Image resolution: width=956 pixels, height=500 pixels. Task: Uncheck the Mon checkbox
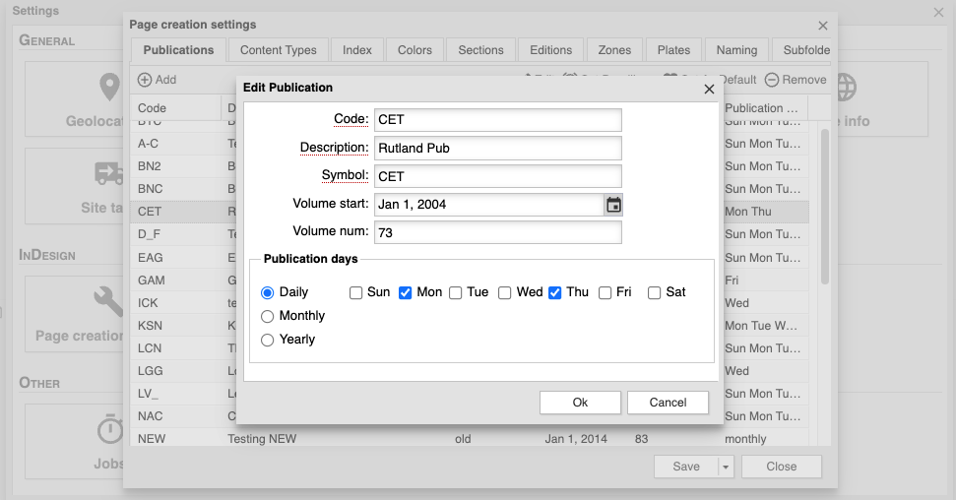point(405,293)
